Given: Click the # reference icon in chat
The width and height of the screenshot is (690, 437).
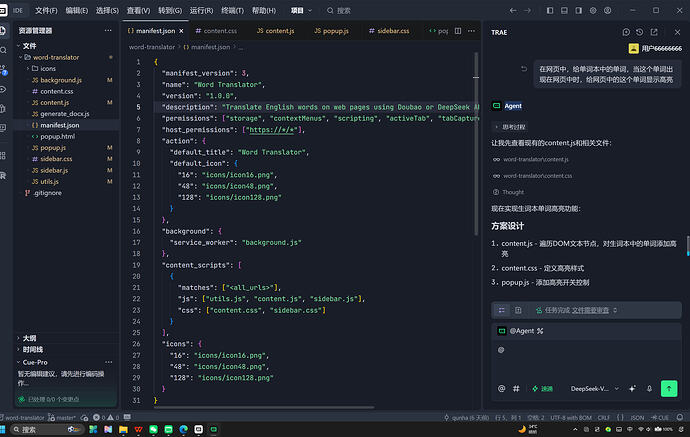Looking at the screenshot, I should point(516,389).
